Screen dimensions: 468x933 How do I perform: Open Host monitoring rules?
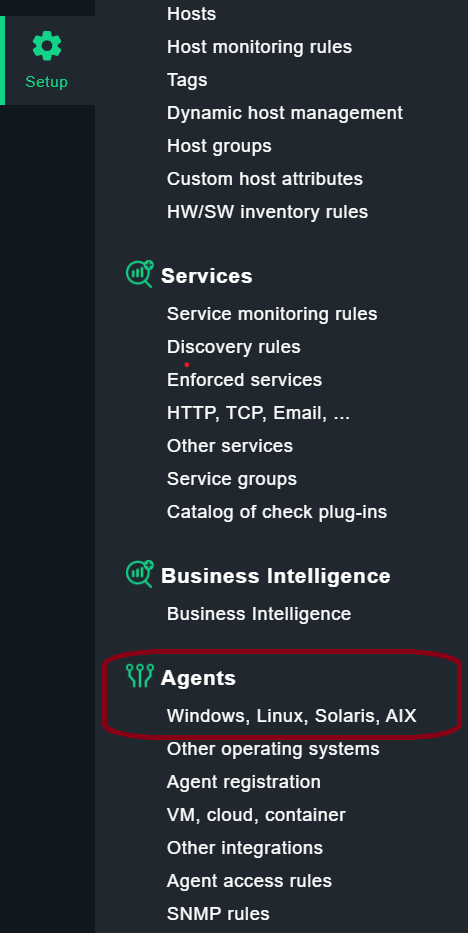tap(259, 47)
